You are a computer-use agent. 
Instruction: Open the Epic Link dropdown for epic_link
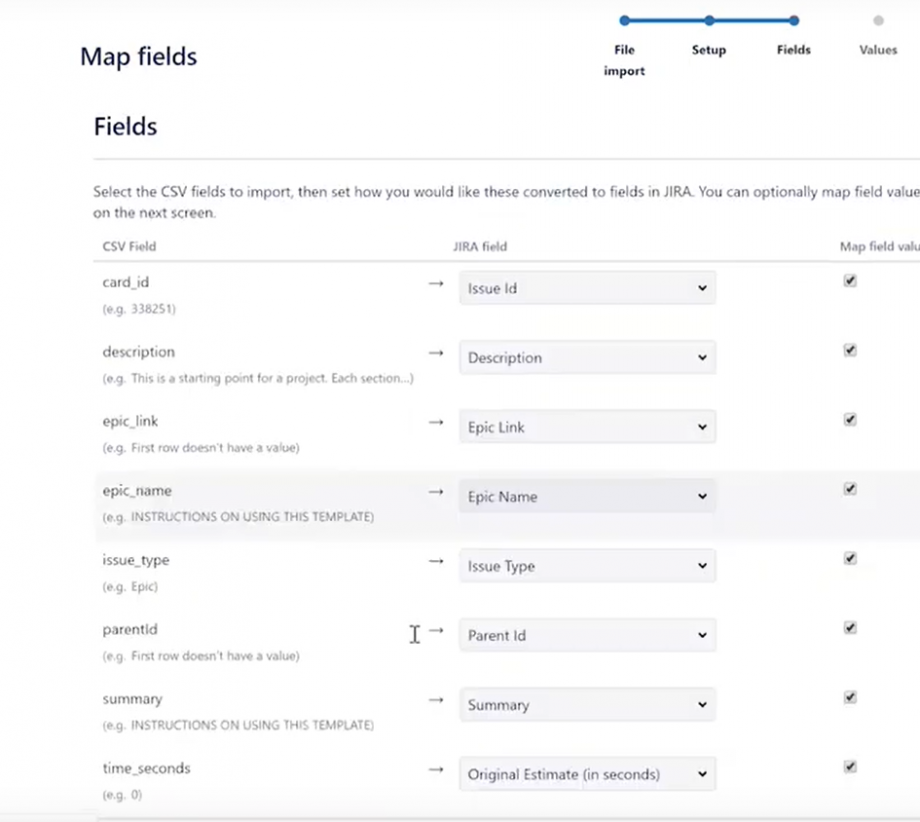point(587,427)
